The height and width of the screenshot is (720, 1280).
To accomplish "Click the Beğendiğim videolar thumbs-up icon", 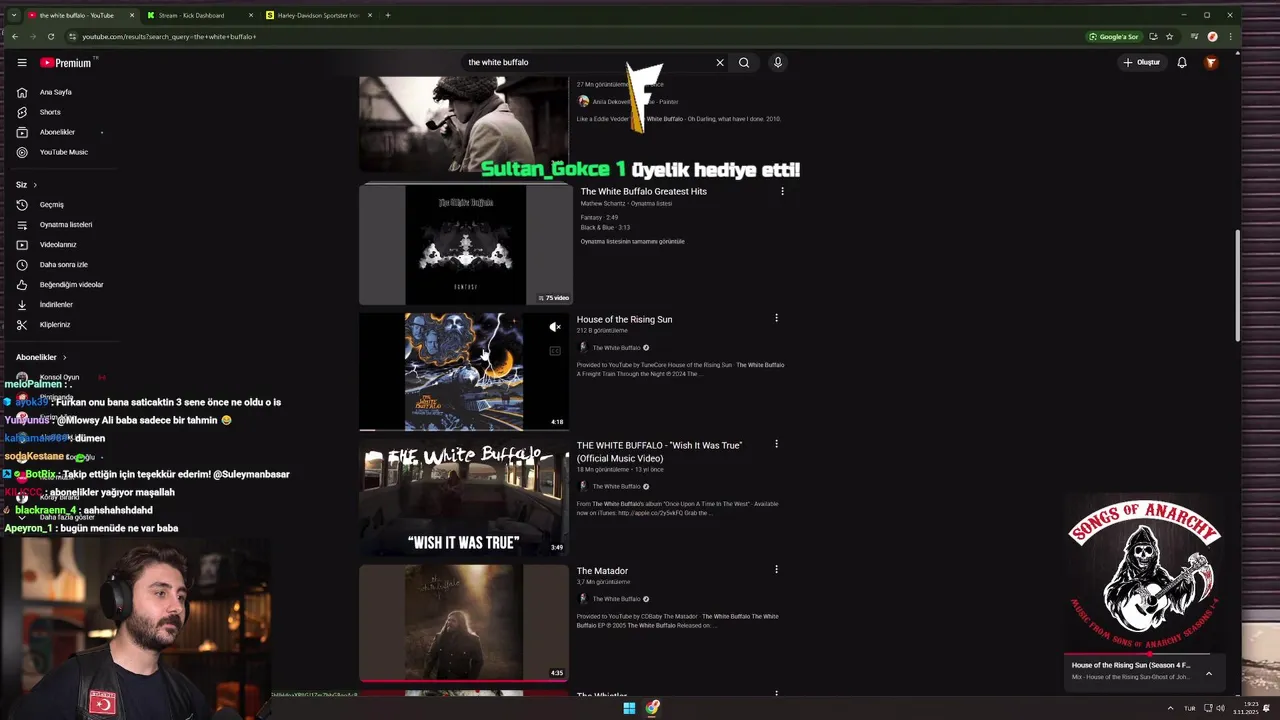I will pos(22,284).
